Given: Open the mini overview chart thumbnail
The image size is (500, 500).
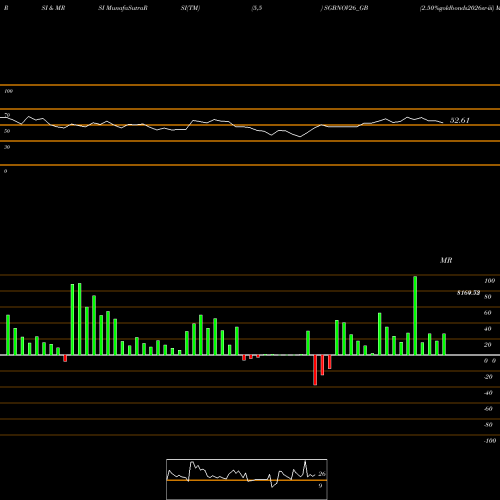Looking at the screenshot, I should pos(247,479).
